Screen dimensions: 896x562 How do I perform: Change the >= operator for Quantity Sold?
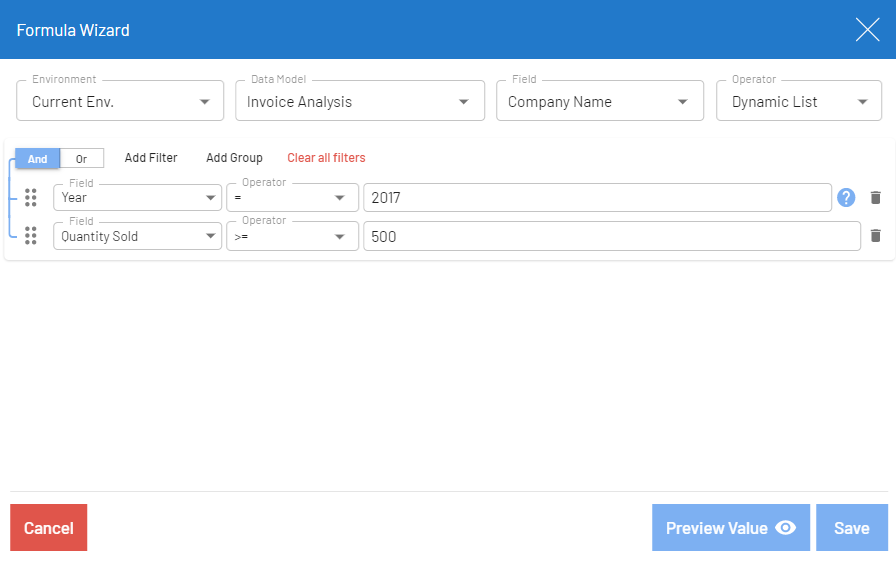(x=292, y=236)
